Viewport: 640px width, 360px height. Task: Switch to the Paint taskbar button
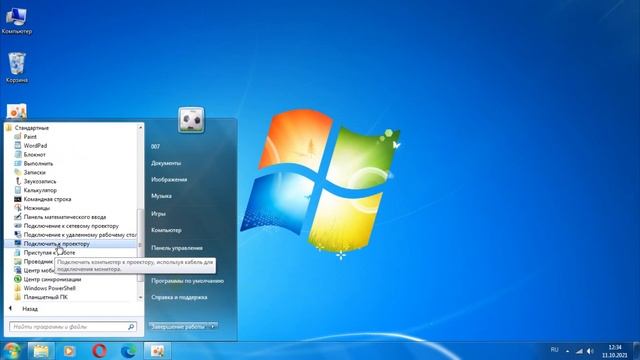point(158,351)
